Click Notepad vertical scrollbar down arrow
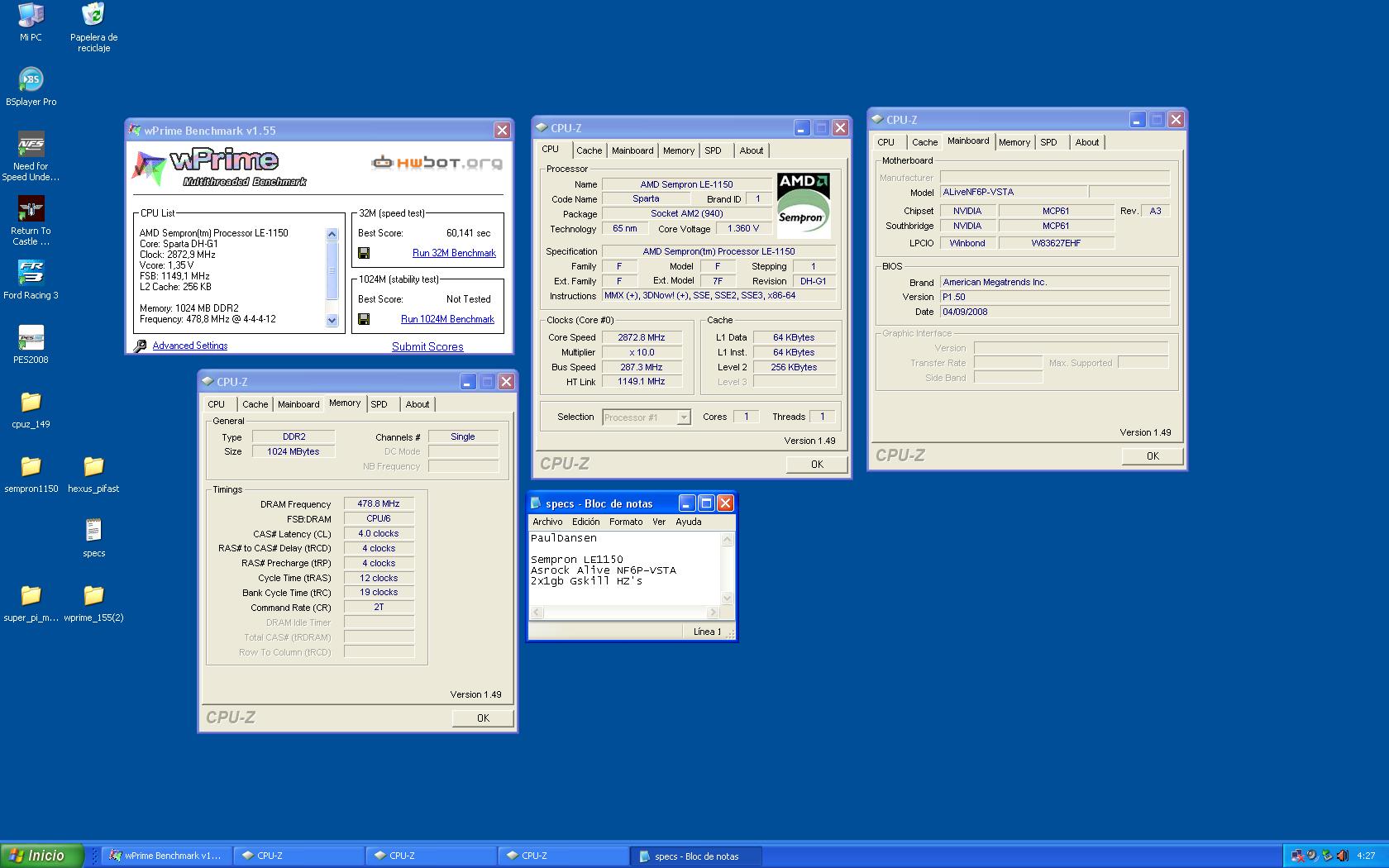This screenshot has width=1389, height=868. tap(728, 599)
